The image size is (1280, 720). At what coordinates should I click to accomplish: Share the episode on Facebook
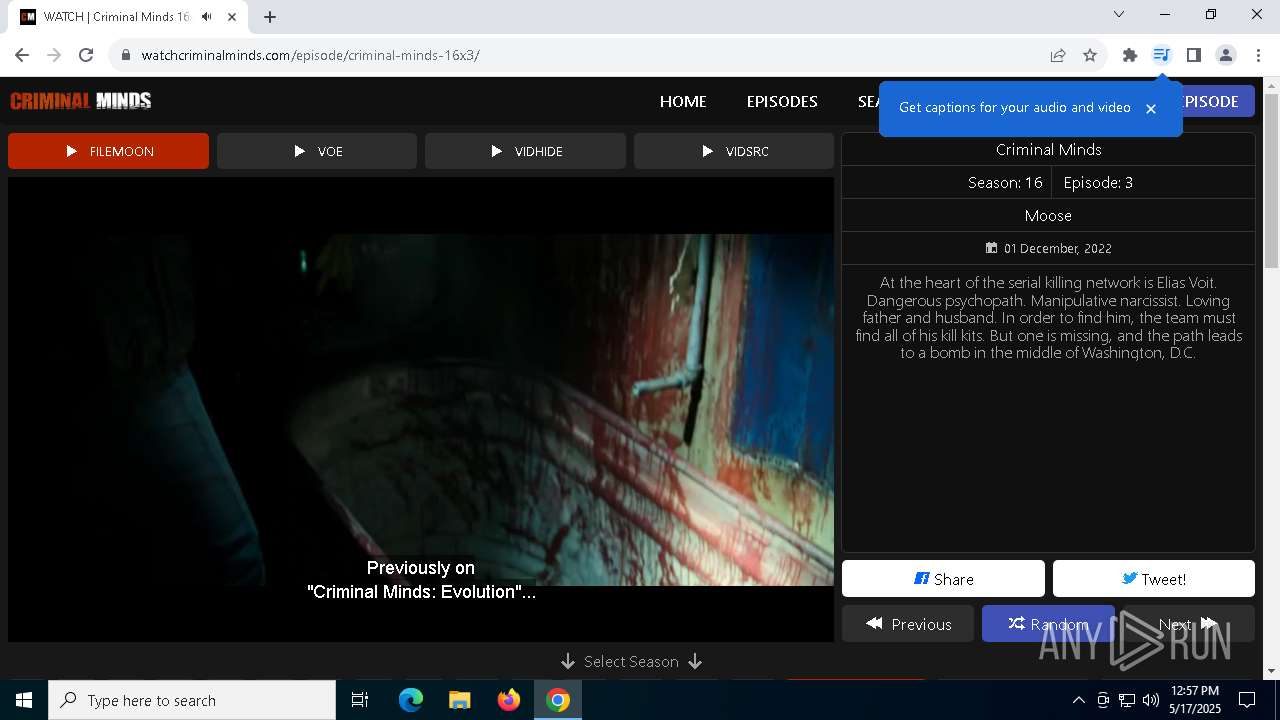943,579
